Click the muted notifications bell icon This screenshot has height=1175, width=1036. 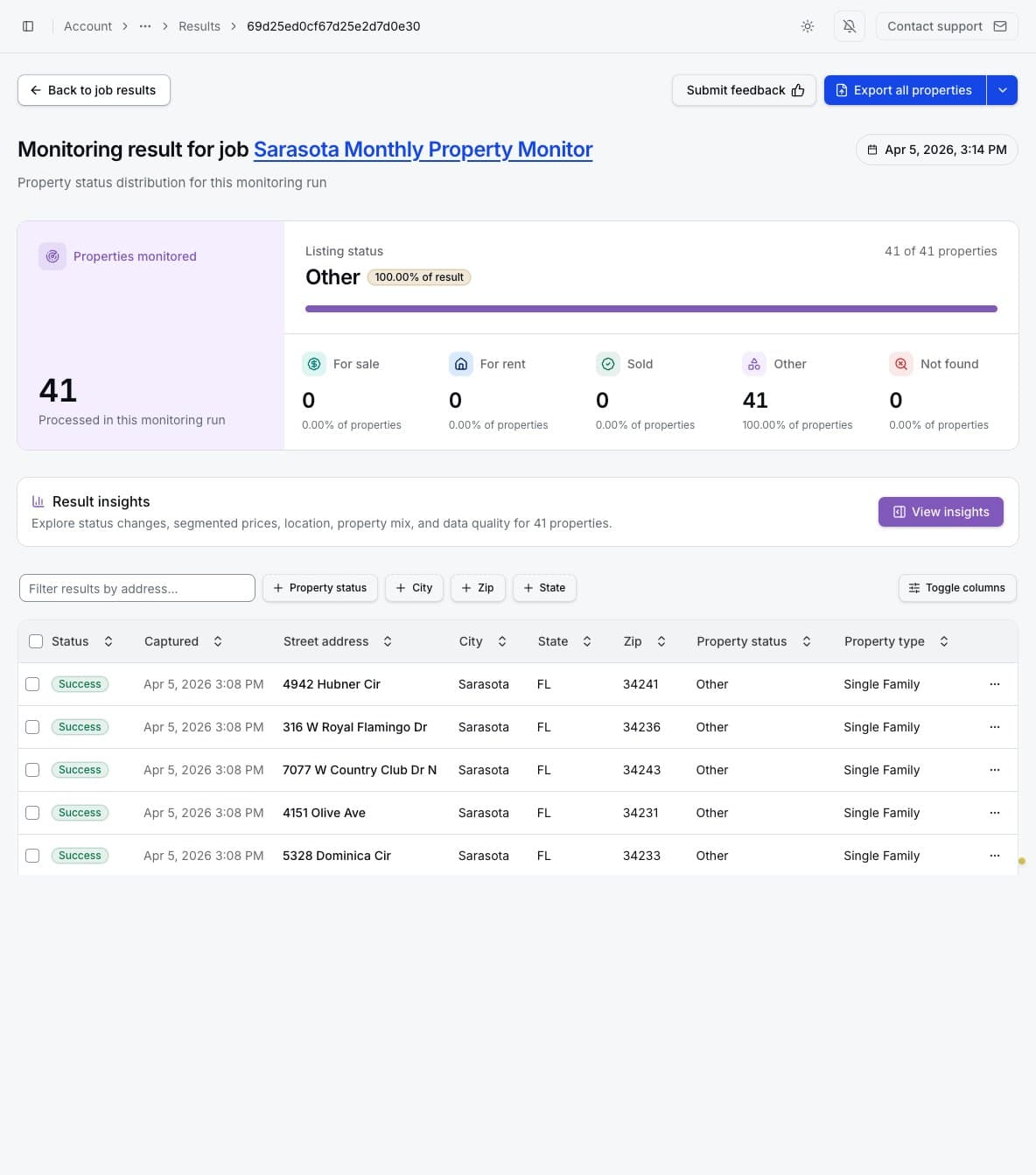(x=850, y=26)
